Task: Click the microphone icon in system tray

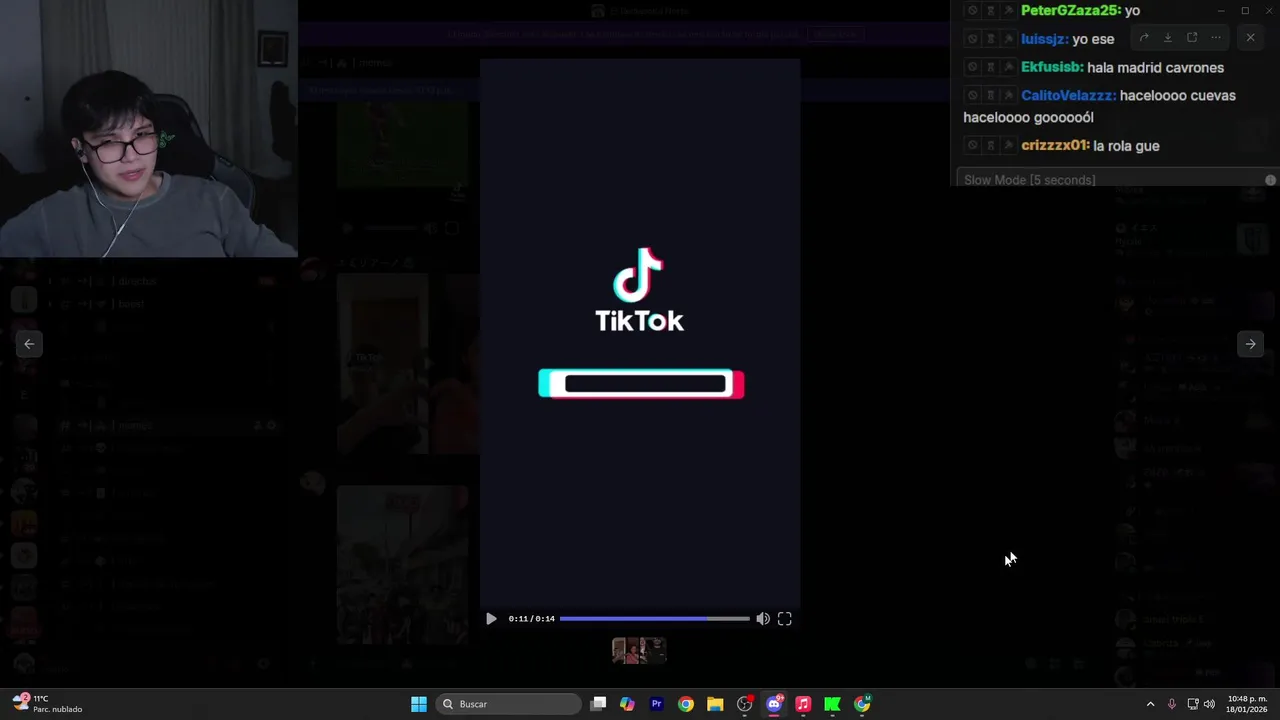Action: [1171, 704]
